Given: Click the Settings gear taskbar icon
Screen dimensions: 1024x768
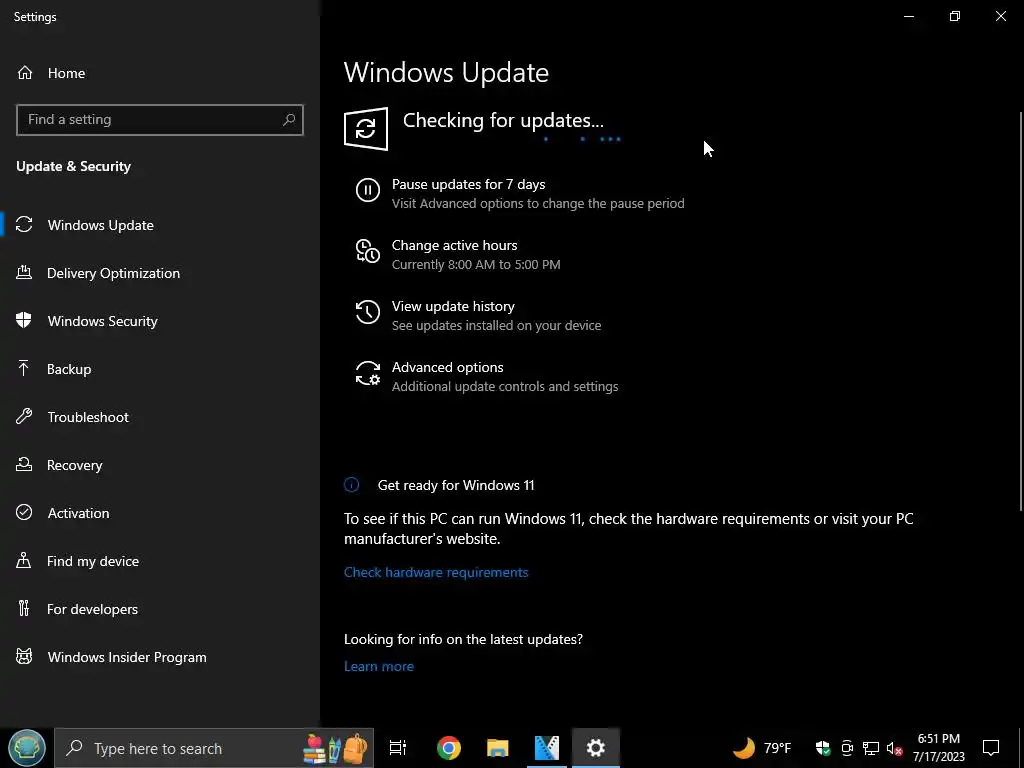Looking at the screenshot, I should 596,748.
